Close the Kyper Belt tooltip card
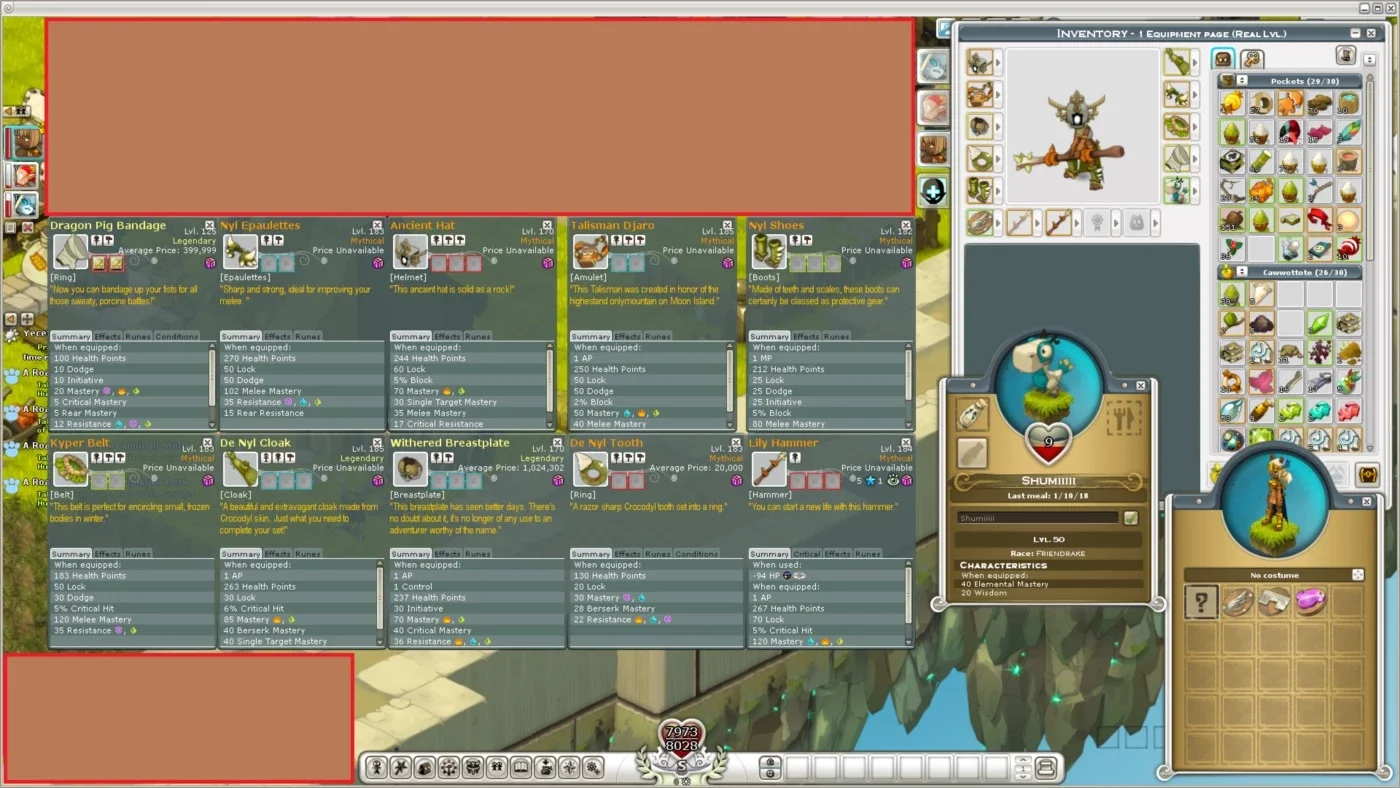The height and width of the screenshot is (788, 1400). click(x=209, y=443)
